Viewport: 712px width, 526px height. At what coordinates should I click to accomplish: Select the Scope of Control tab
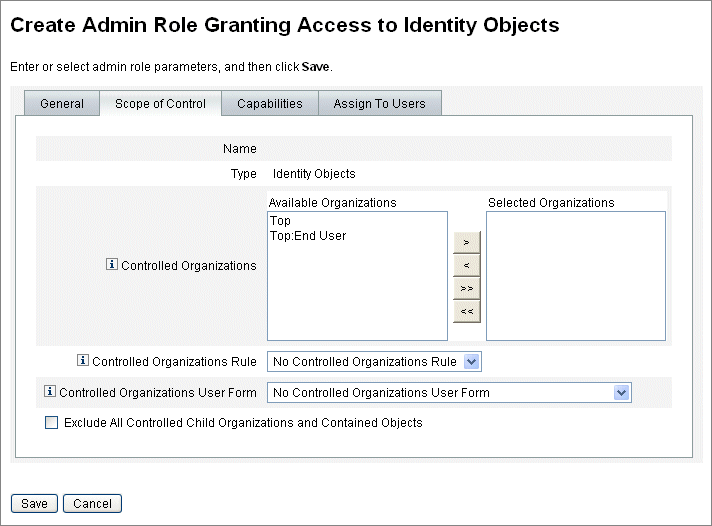click(160, 104)
